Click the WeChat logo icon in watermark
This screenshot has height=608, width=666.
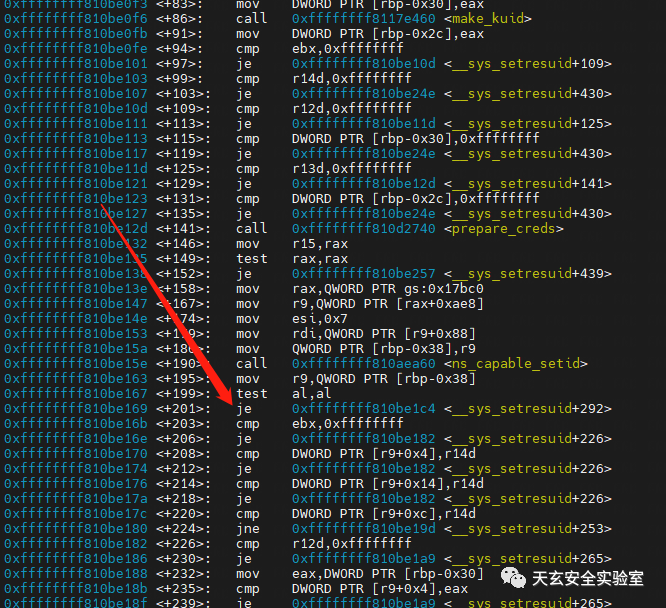pos(513,578)
